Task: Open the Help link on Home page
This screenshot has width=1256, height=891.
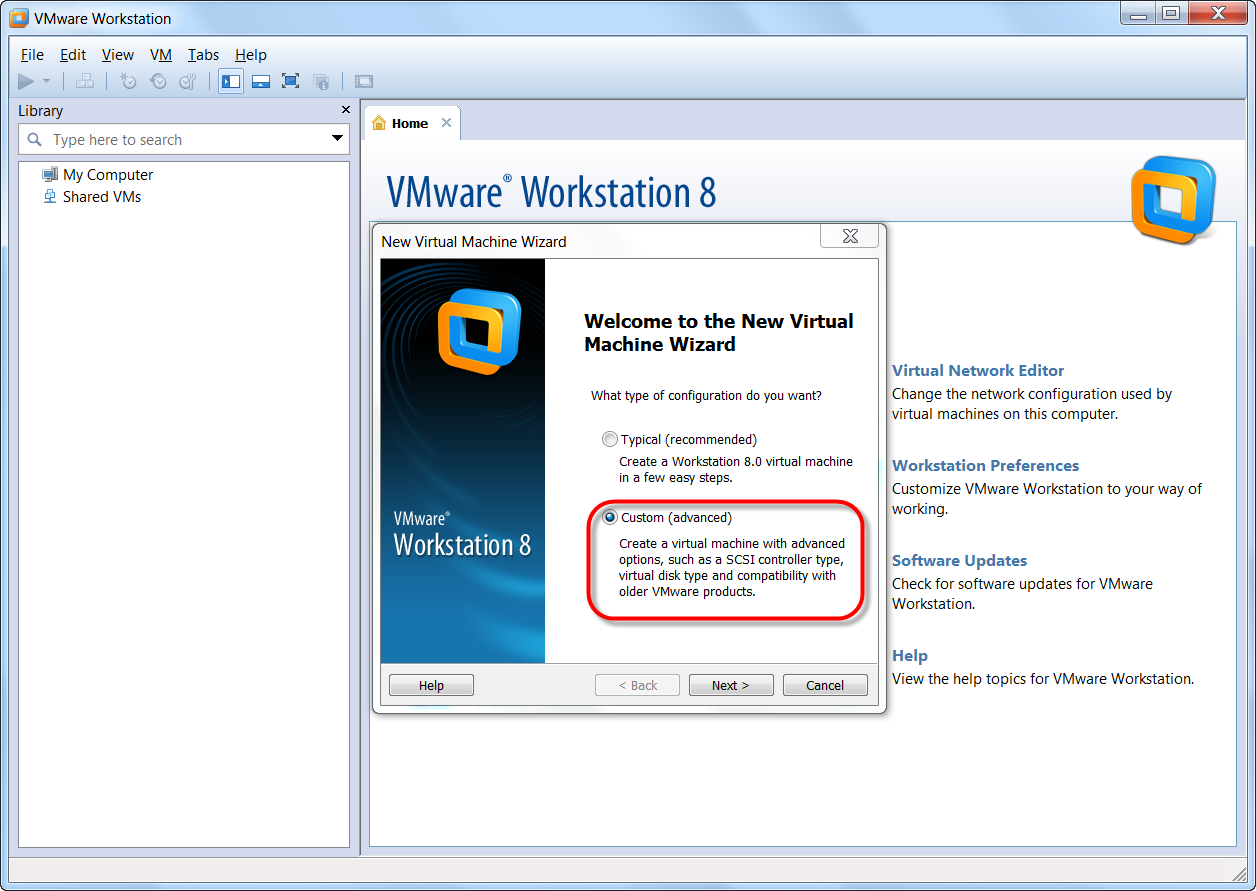Action: click(x=910, y=655)
